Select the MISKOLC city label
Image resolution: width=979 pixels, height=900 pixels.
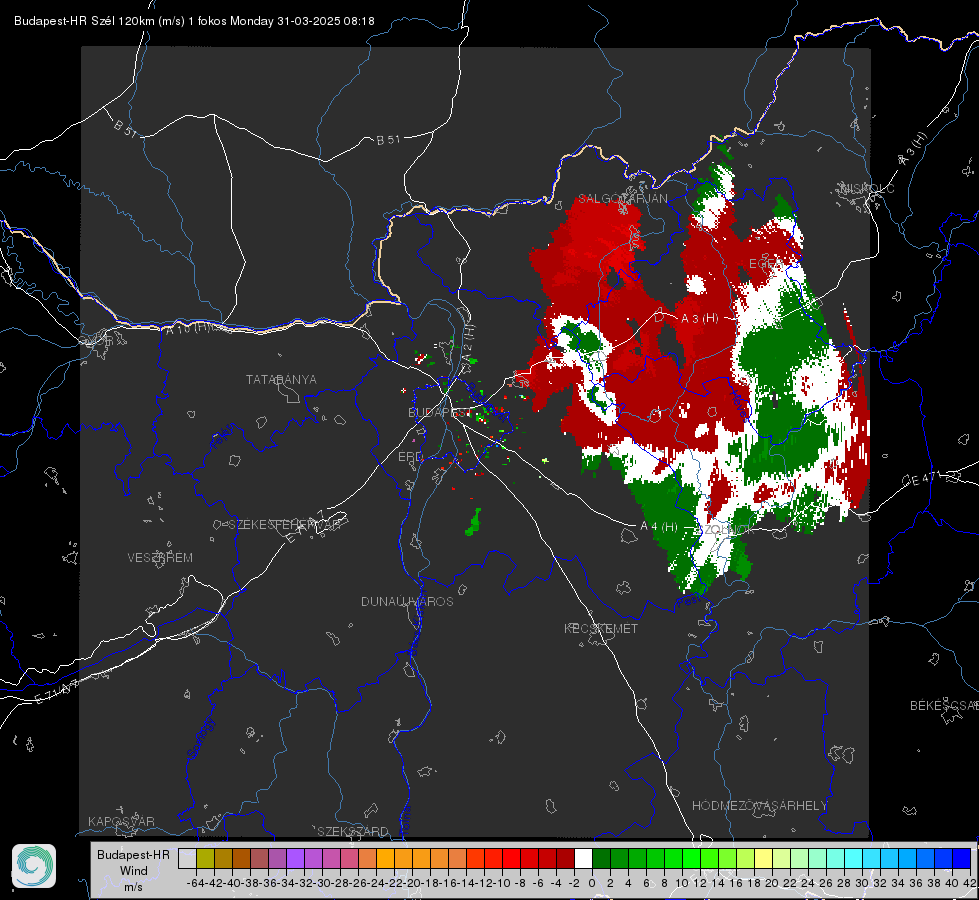(867, 188)
